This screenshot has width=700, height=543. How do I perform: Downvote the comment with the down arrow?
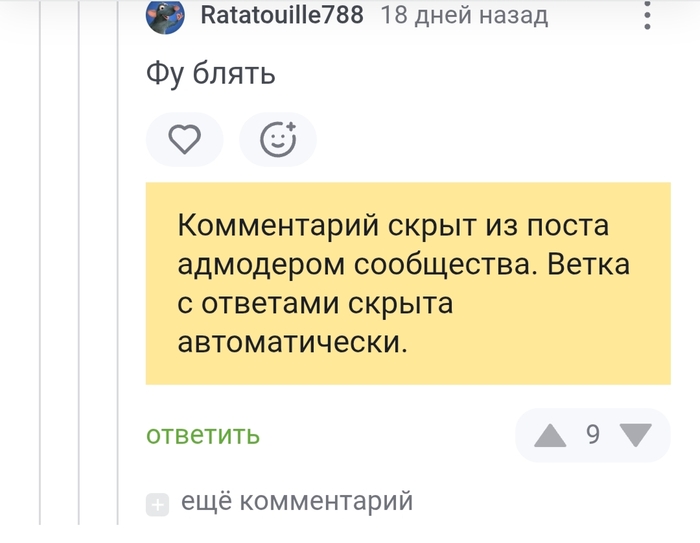point(635,435)
